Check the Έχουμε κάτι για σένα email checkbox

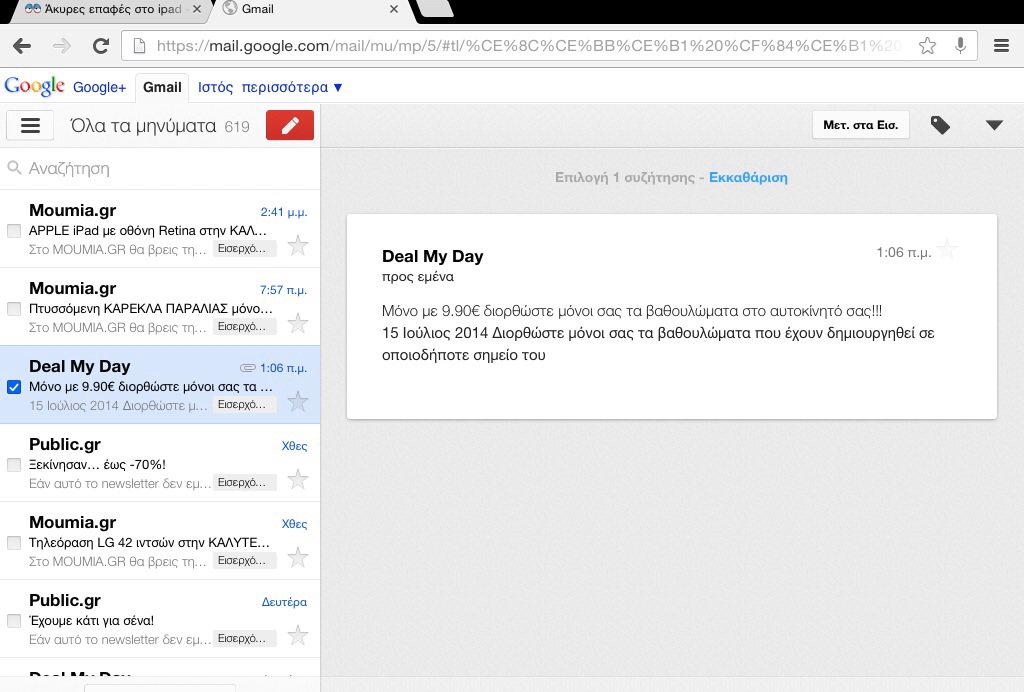tap(14, 621)
